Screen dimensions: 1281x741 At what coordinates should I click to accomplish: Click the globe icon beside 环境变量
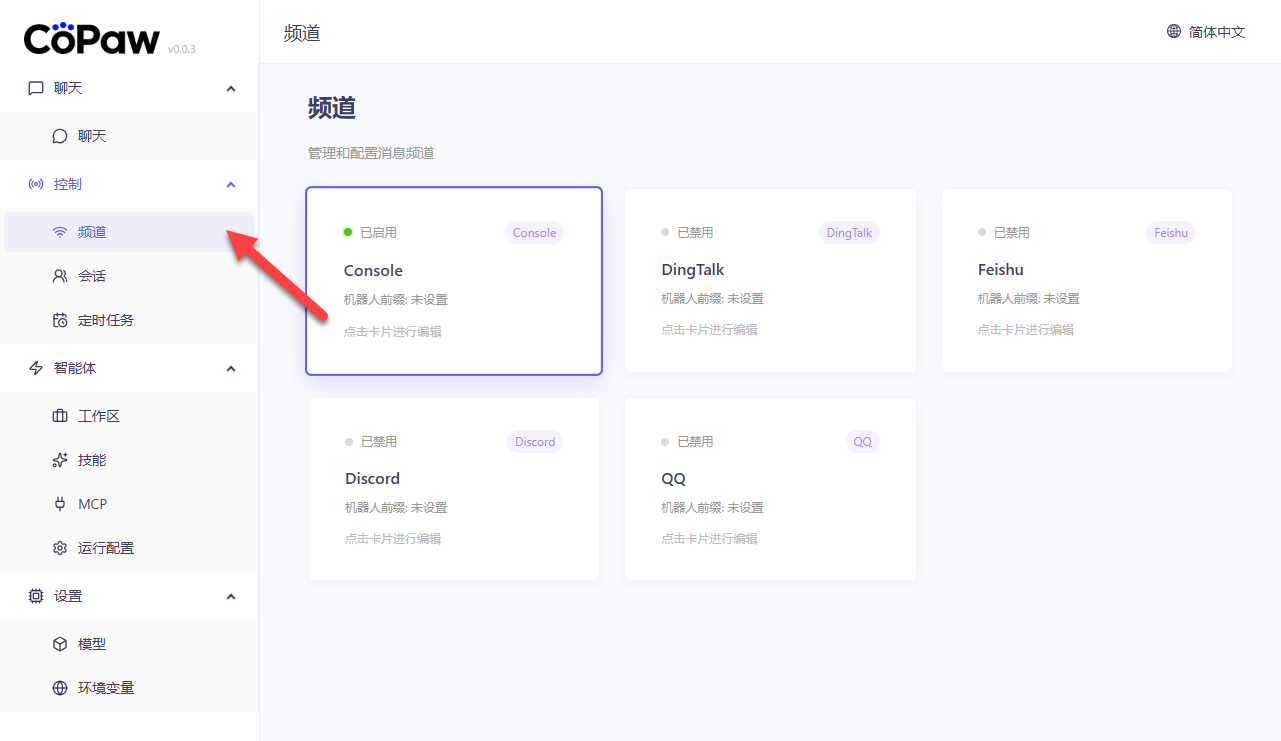tap(60, 688)
